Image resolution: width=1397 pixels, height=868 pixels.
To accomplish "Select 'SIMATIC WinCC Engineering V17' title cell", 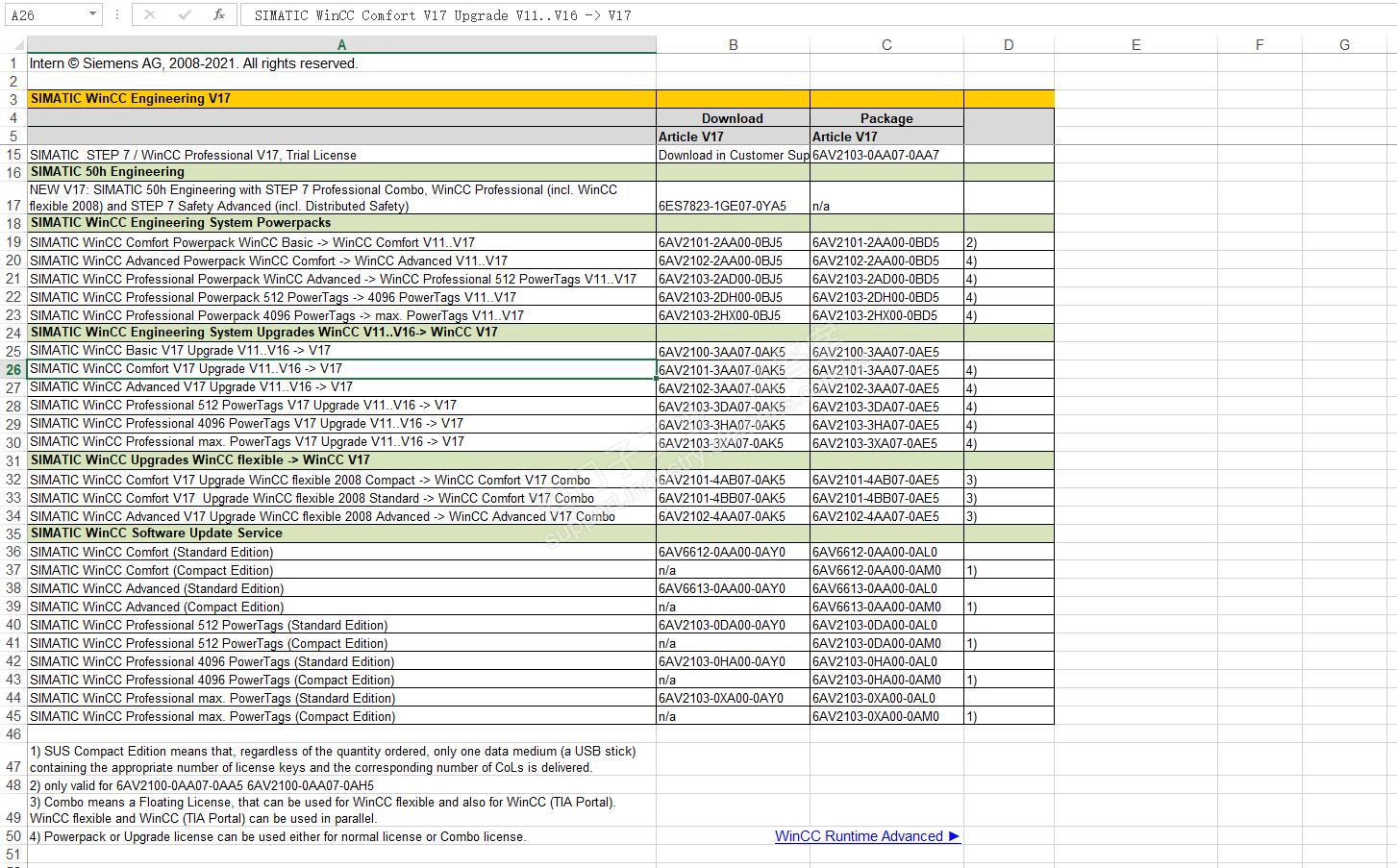I will (341, 99).
